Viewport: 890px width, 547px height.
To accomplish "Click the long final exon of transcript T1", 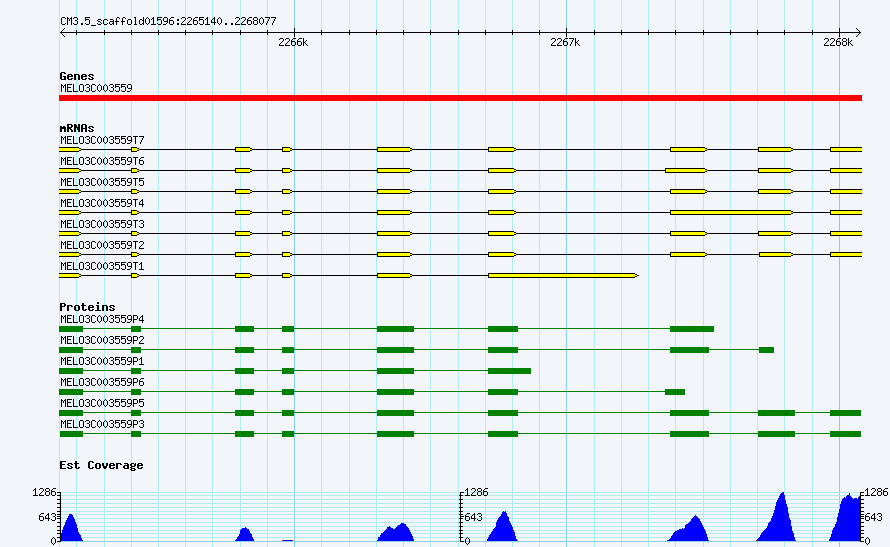I will pos(563,276).
